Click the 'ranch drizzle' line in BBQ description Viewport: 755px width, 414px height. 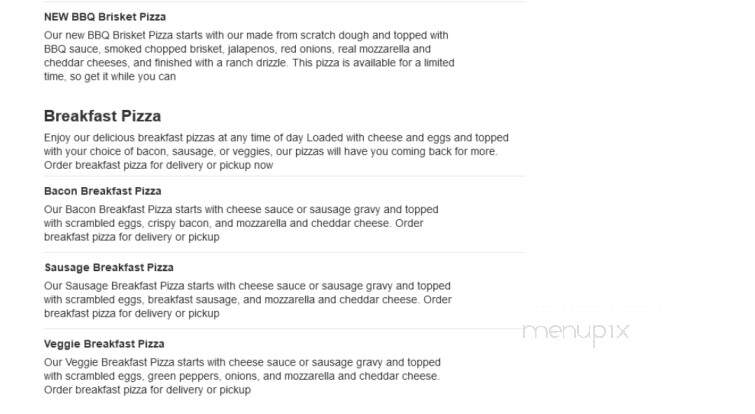click(x=249, y=63)
